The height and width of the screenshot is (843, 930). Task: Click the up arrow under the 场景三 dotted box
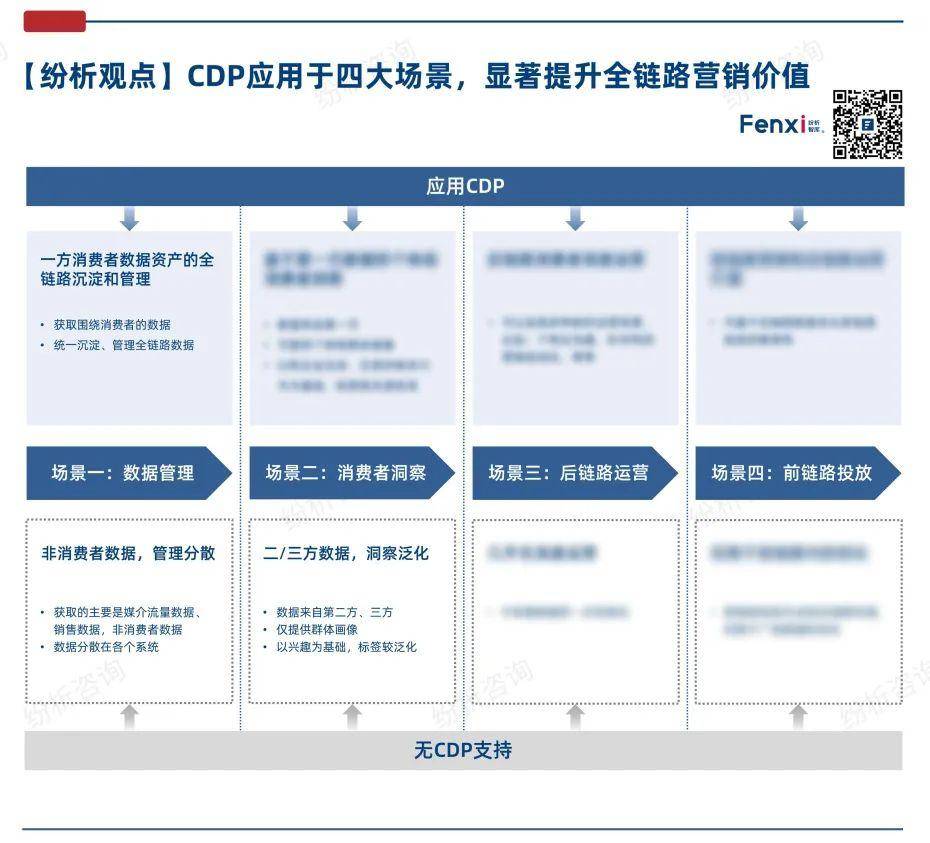(x=575, y=717)
